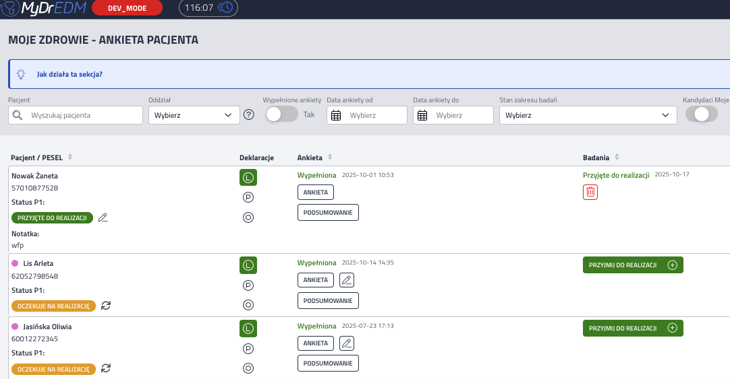Edit status with pencil icon beside Przyjęte do realizacji

pos(103,217)
